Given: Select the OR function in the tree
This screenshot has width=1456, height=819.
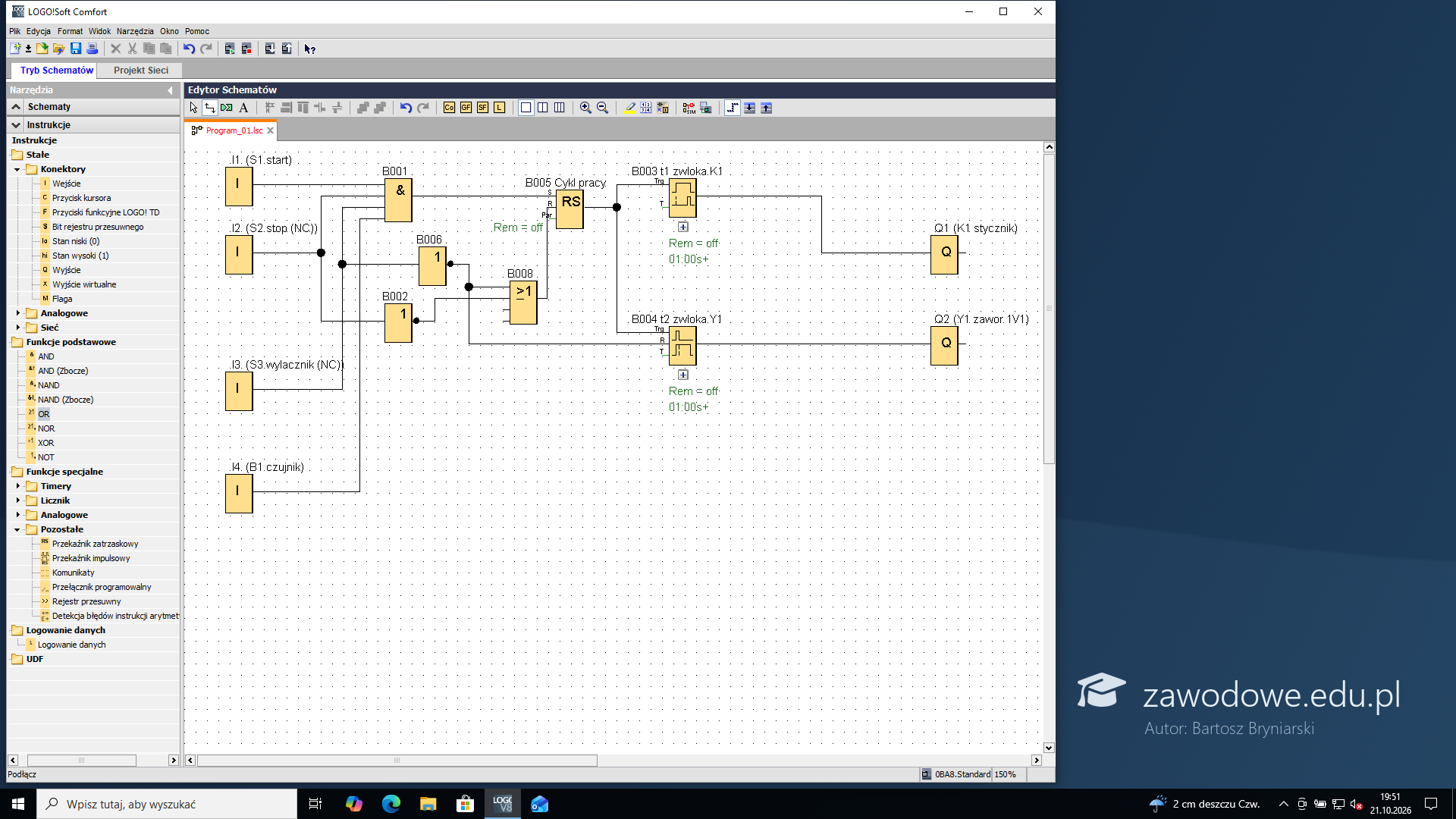Looking at the screenshot, I should [44, 414].
